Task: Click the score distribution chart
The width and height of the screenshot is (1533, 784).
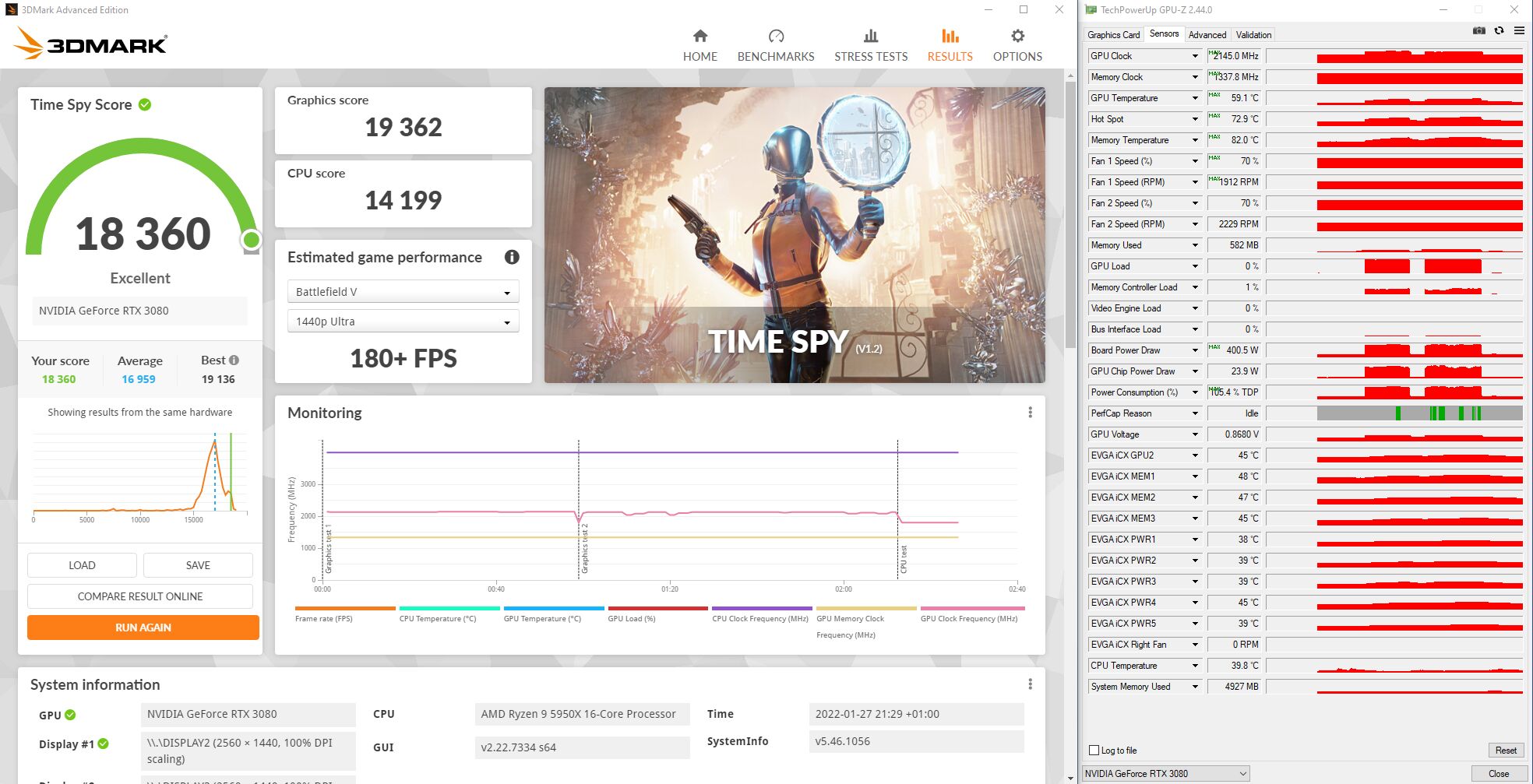Action: (x=140, y=476)
